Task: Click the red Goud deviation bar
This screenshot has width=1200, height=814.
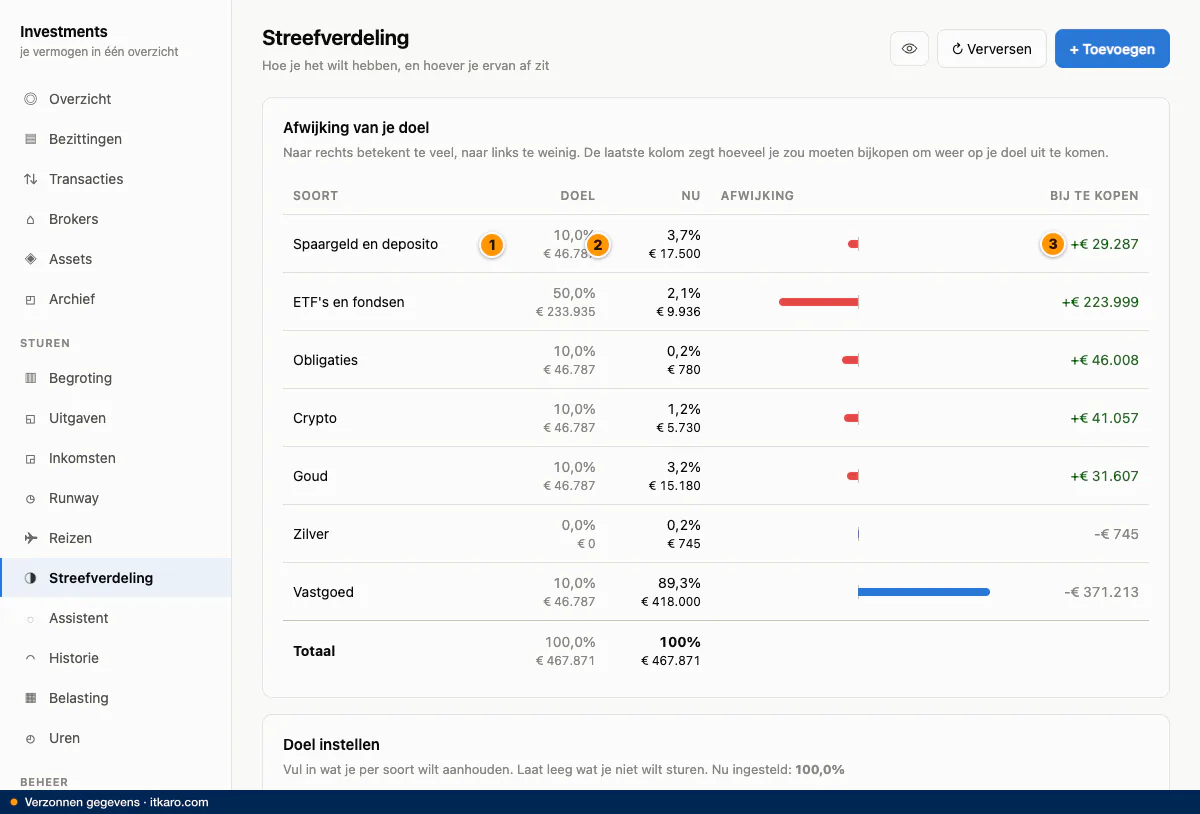Action: 852,476
